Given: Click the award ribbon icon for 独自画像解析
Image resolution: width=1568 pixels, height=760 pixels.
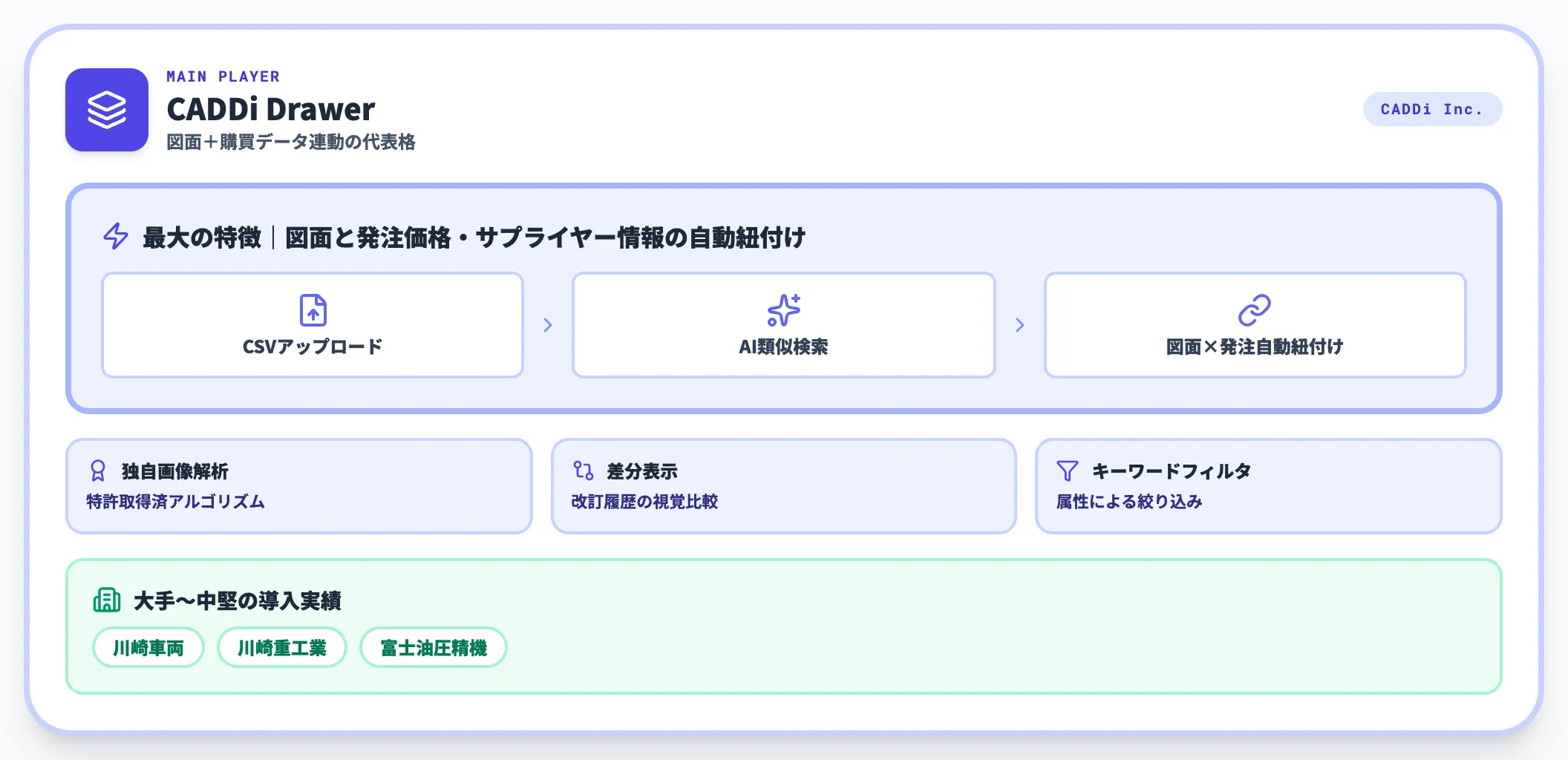Looking at the screenshot, I should coord(98,471).
